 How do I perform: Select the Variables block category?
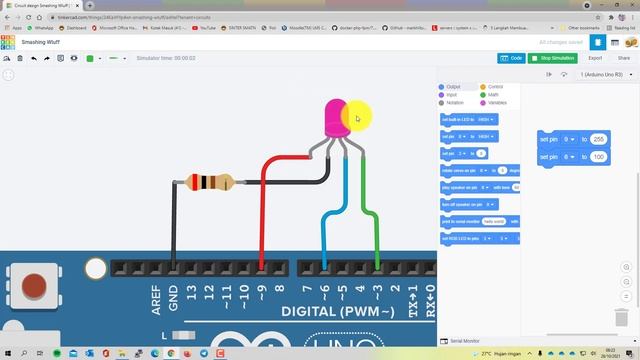tap(497, 103)
